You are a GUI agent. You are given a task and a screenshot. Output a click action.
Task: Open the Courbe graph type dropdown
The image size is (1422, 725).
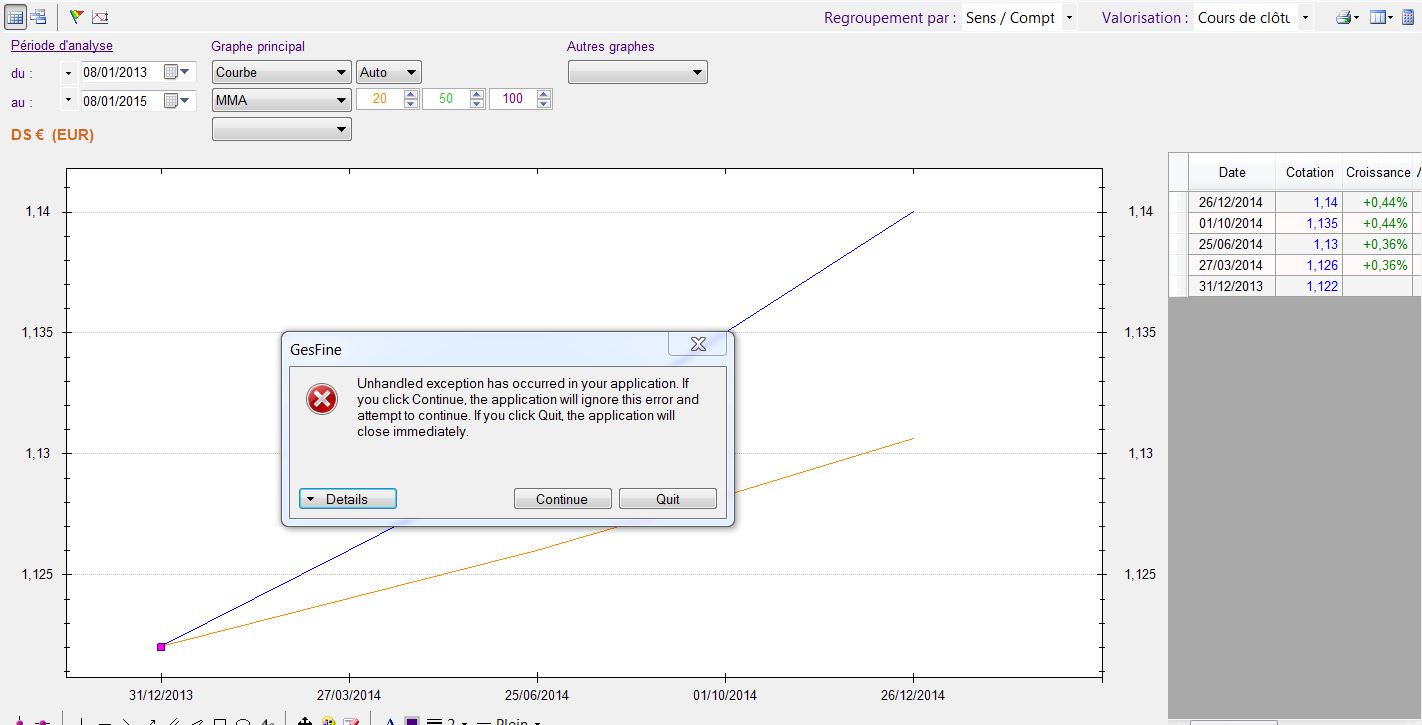[x=281, y=72]
